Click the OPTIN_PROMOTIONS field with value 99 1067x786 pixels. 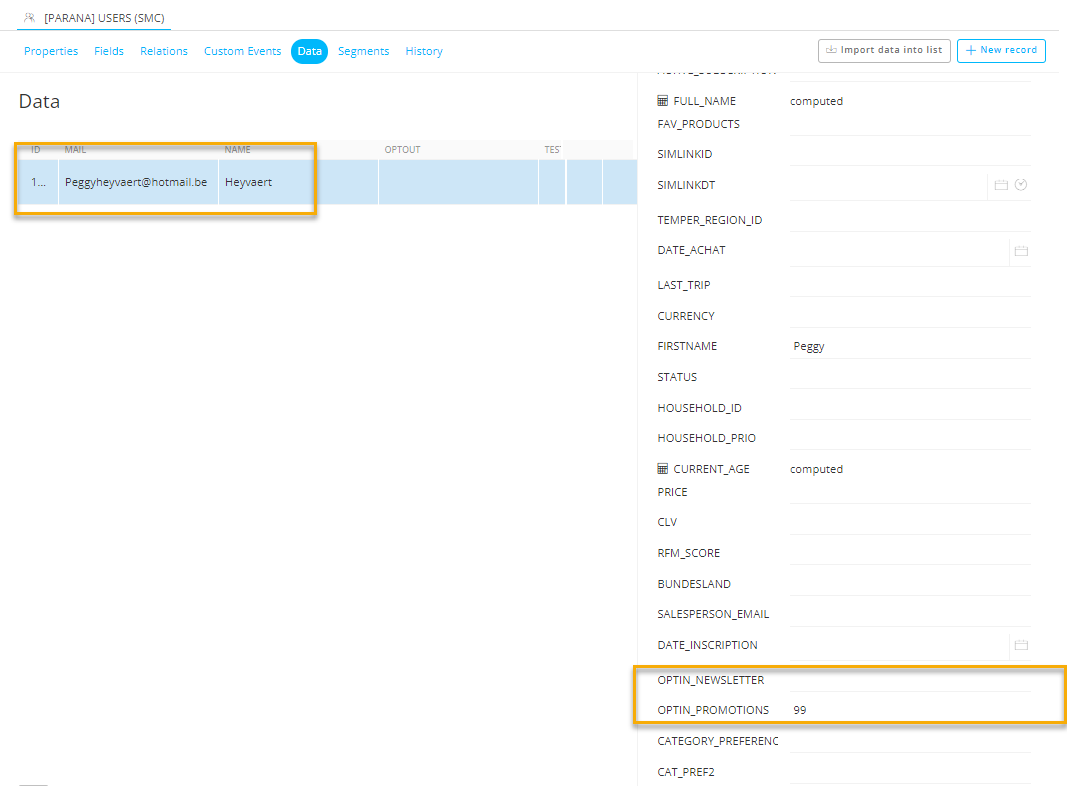coord(909,710)
